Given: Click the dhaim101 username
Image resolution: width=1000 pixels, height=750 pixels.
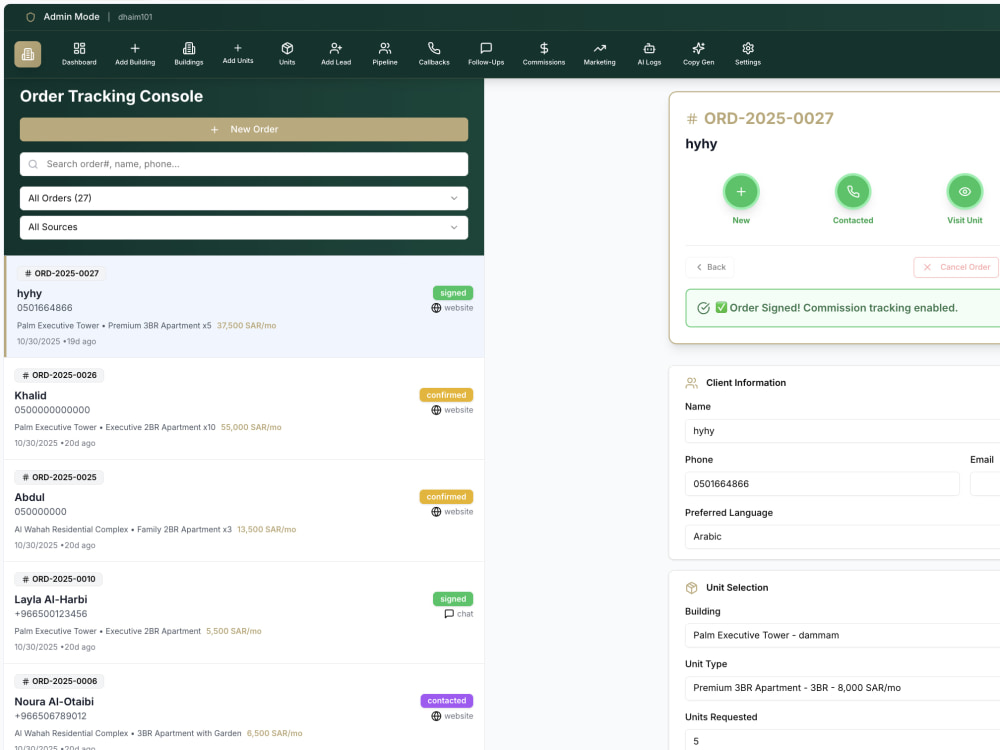Looking at the screenshot, I should [x=135, y=17].
